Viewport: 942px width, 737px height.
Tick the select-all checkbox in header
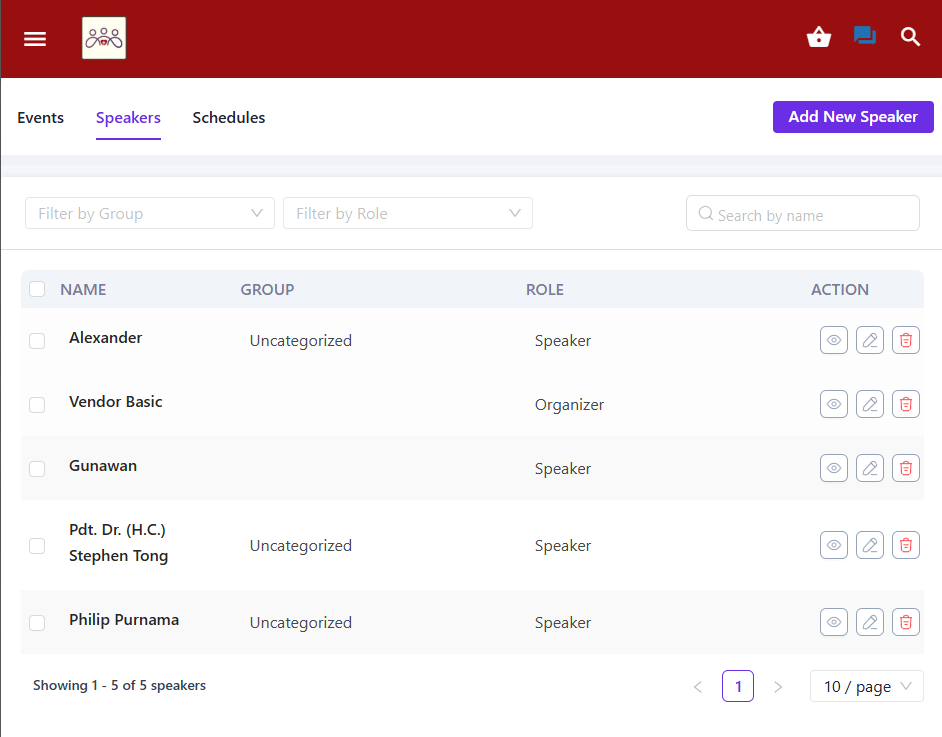(37, 289)
